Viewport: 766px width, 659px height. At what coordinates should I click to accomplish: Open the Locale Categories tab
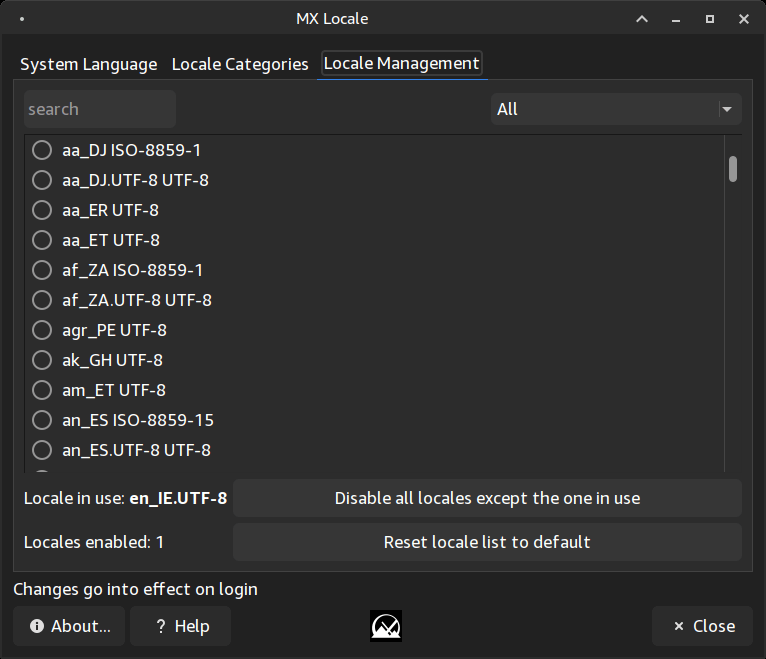pos(240,64)
